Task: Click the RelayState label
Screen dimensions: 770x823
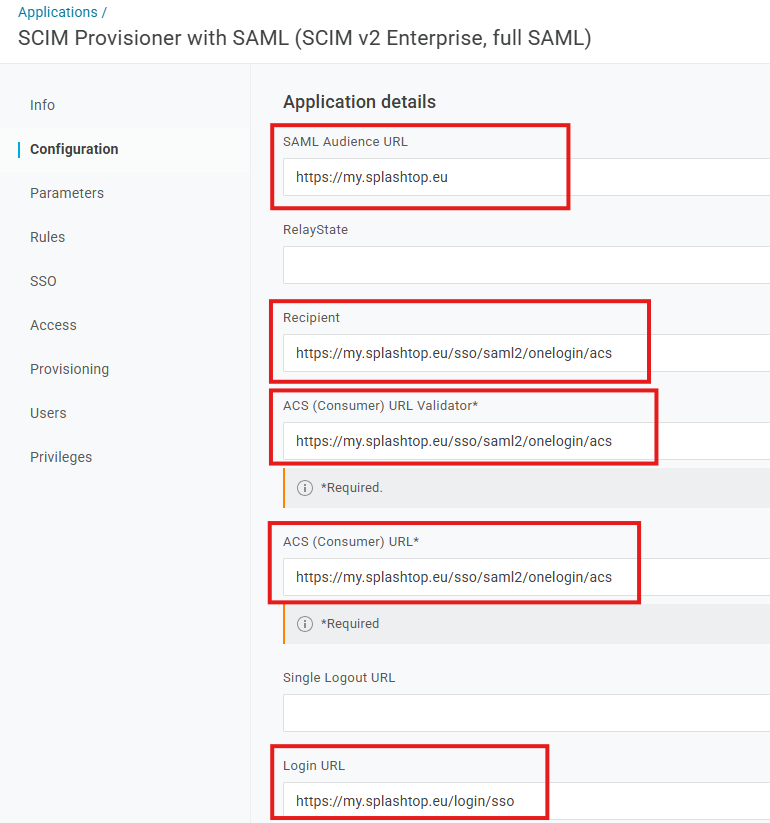Action: (315, 230)
